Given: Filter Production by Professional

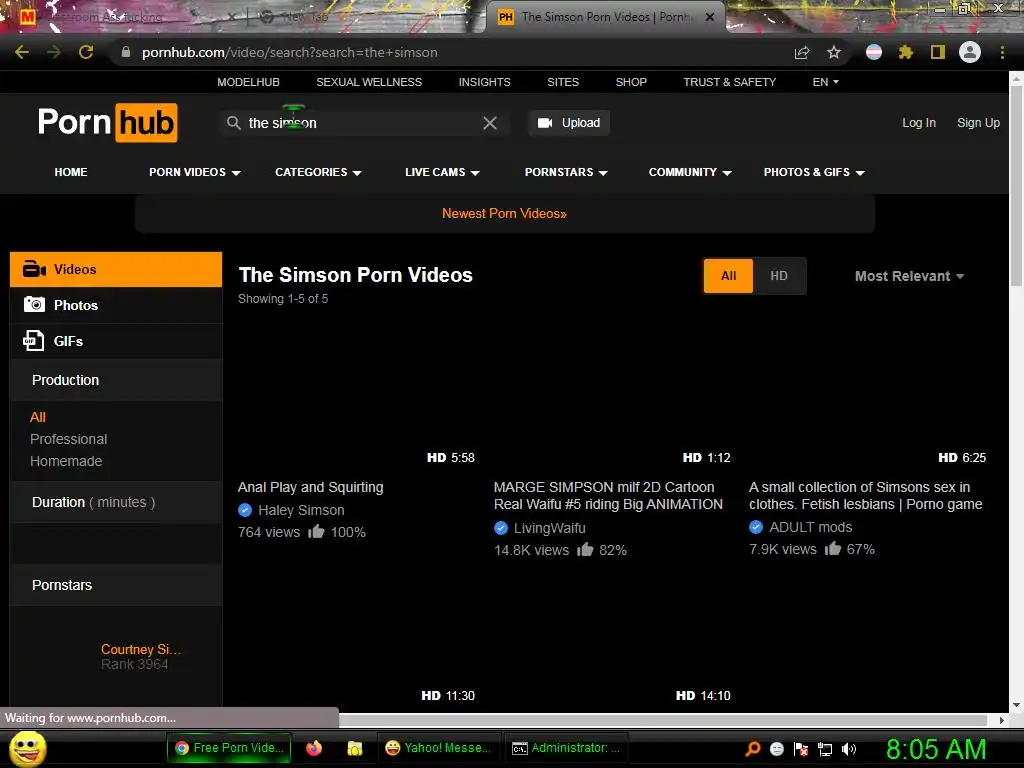Looking at the screenshot, I should point(69,439).
